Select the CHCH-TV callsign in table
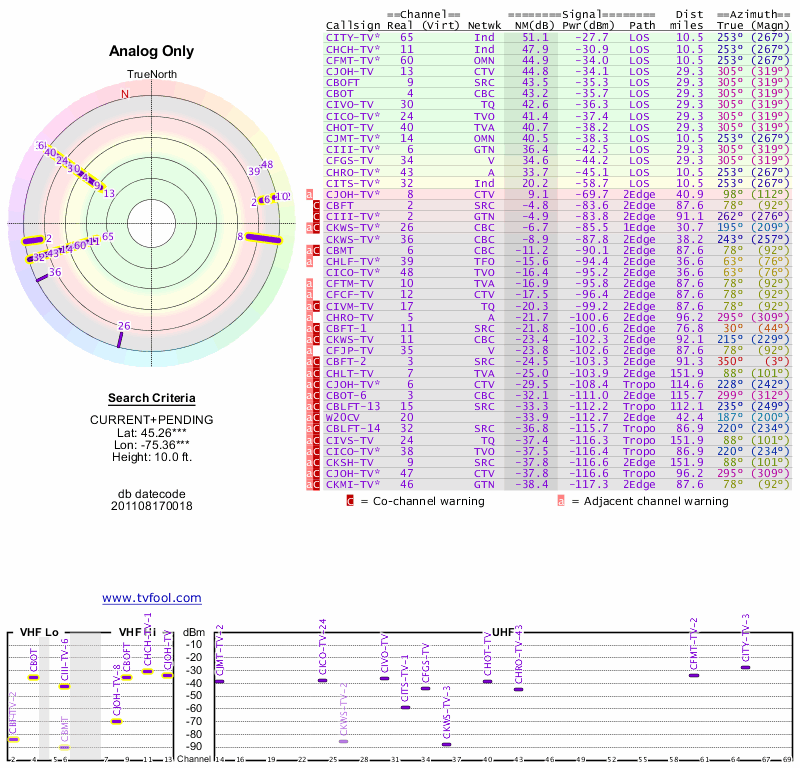This screenshot has height=768, width=800. [x=349, y=49]
